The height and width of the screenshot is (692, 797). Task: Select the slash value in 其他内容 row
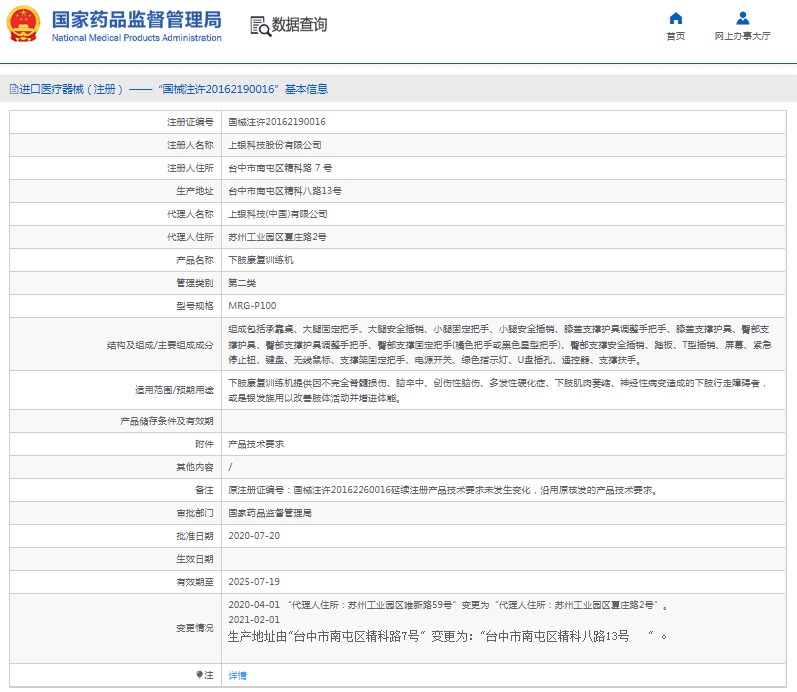(x=230, y=467)
